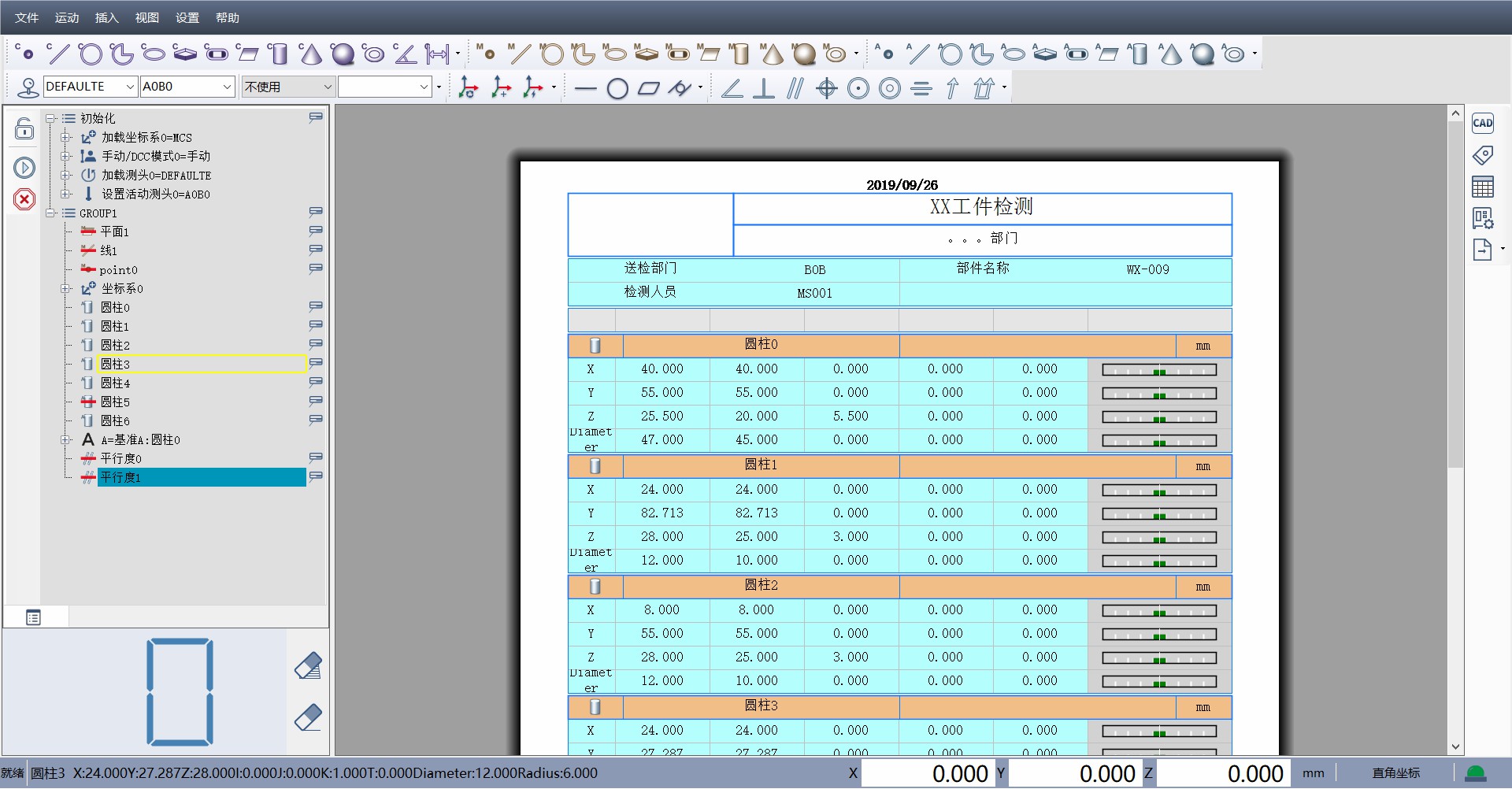Image resolution: width=1512 pixels, height=789 pixels.
Task: Open the 设置 menu
Action: tap(187, 17)
